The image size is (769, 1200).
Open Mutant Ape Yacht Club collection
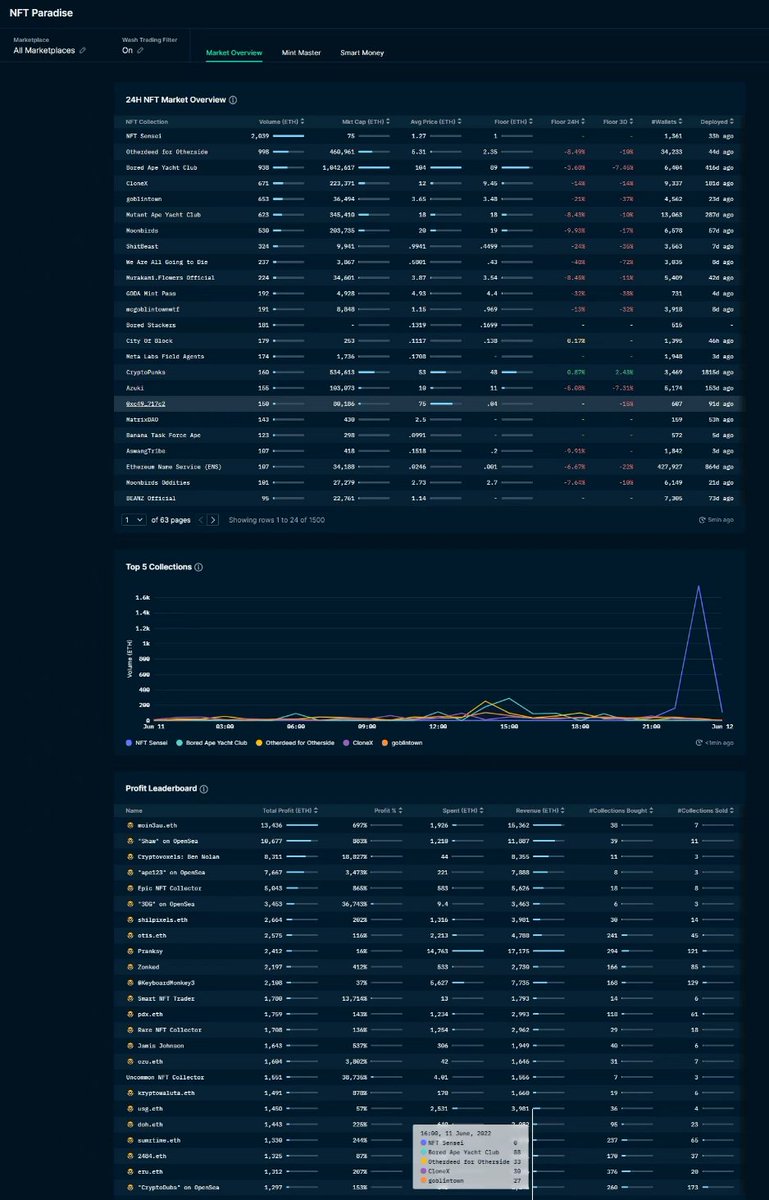coord(164,215)
